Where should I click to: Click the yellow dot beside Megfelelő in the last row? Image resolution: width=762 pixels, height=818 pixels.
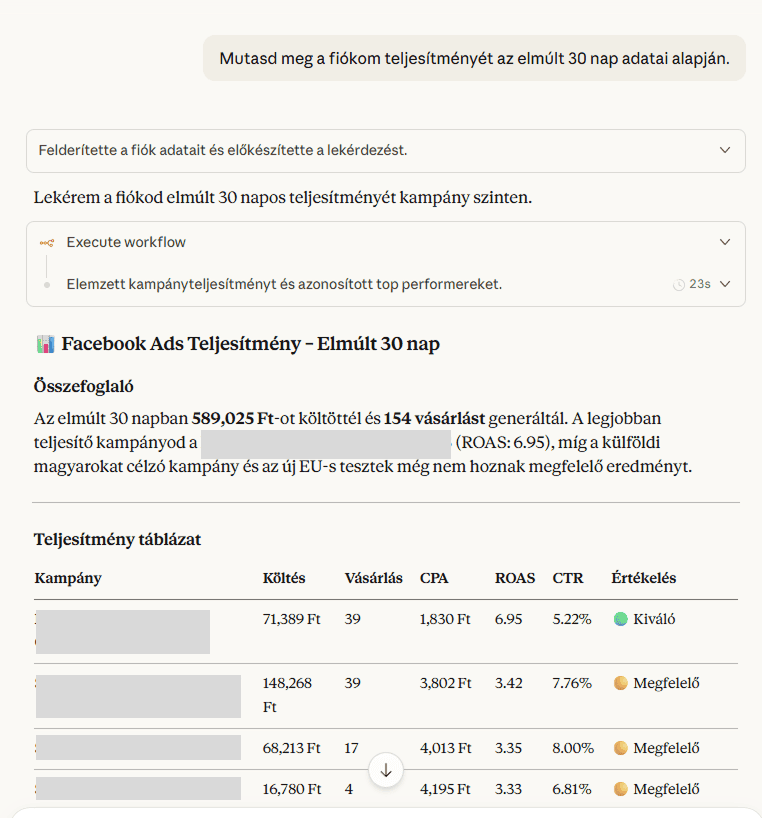point(621,788)
